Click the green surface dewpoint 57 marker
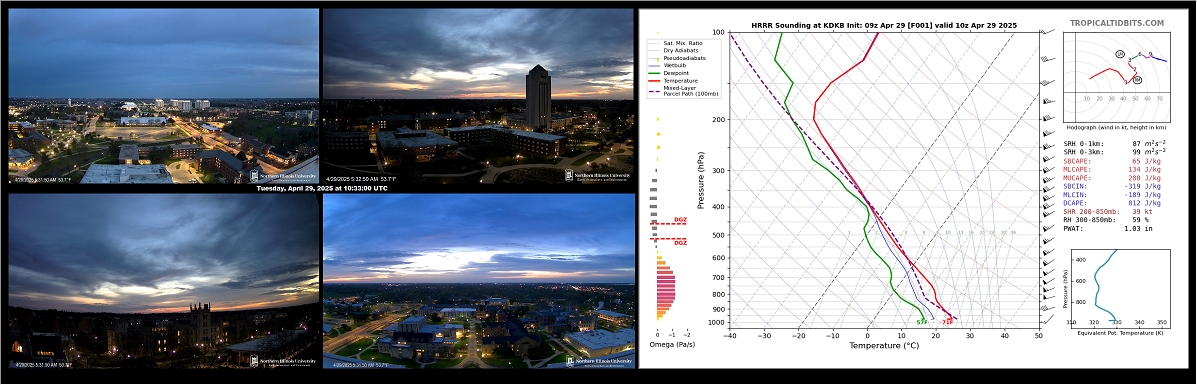 click(921, 322)
